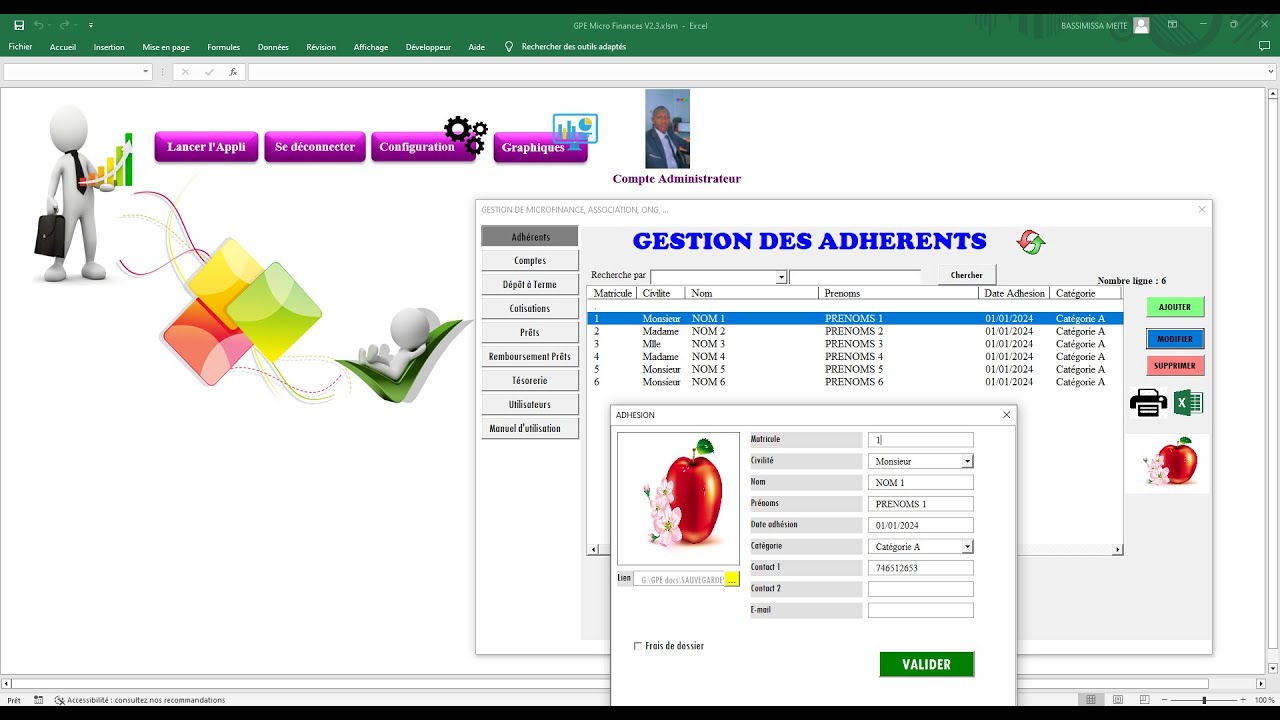Click the formula bar Cancel X icon
The width and height of the screenshot is (1280, 720).
185,72
